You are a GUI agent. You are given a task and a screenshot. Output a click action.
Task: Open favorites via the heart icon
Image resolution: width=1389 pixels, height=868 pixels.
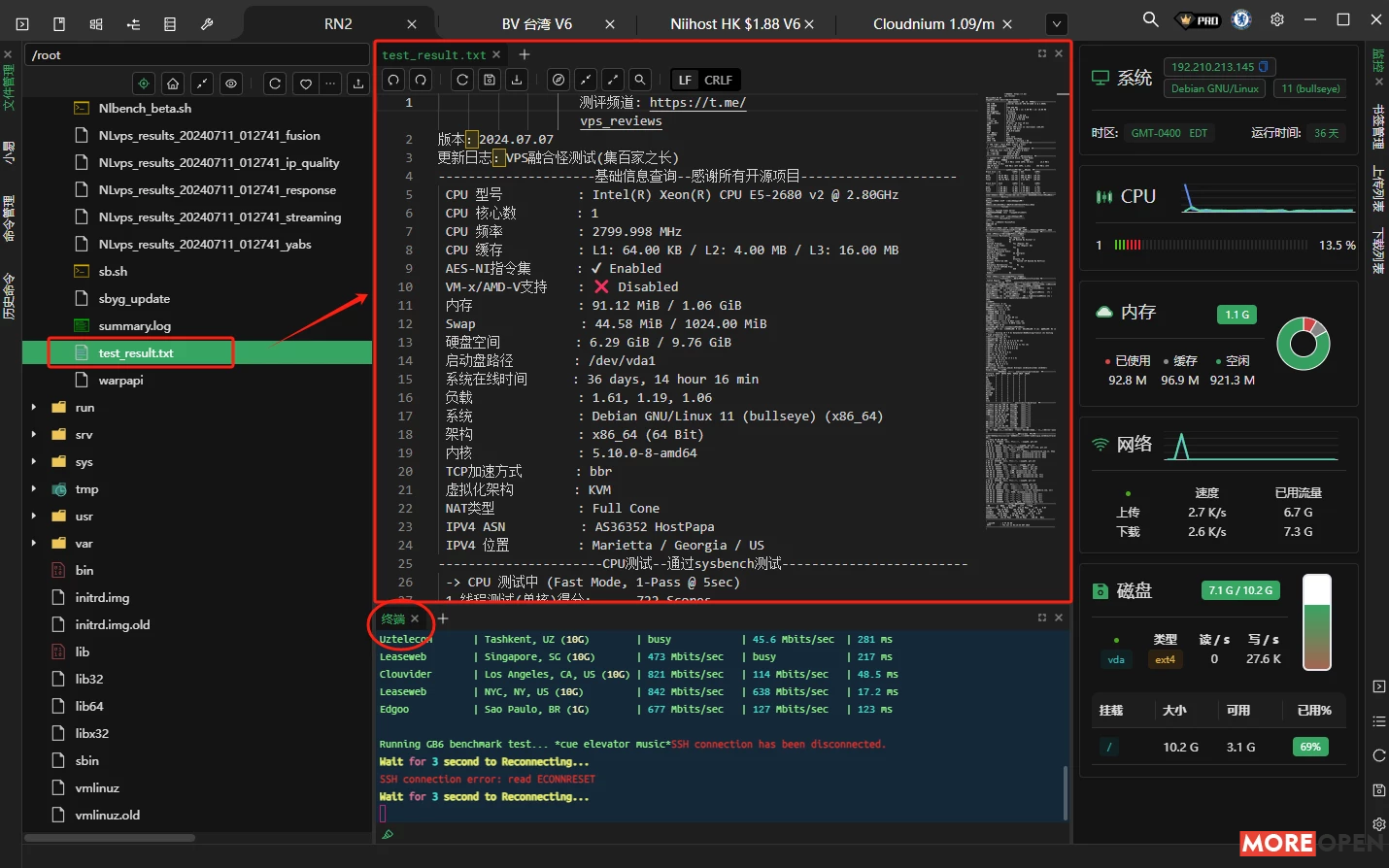pos(304,83)
